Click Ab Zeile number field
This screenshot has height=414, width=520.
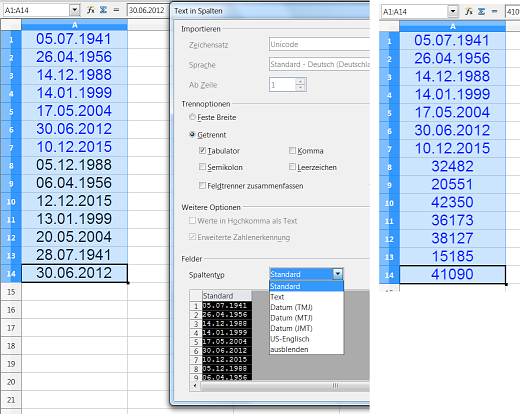coord(283,85)
